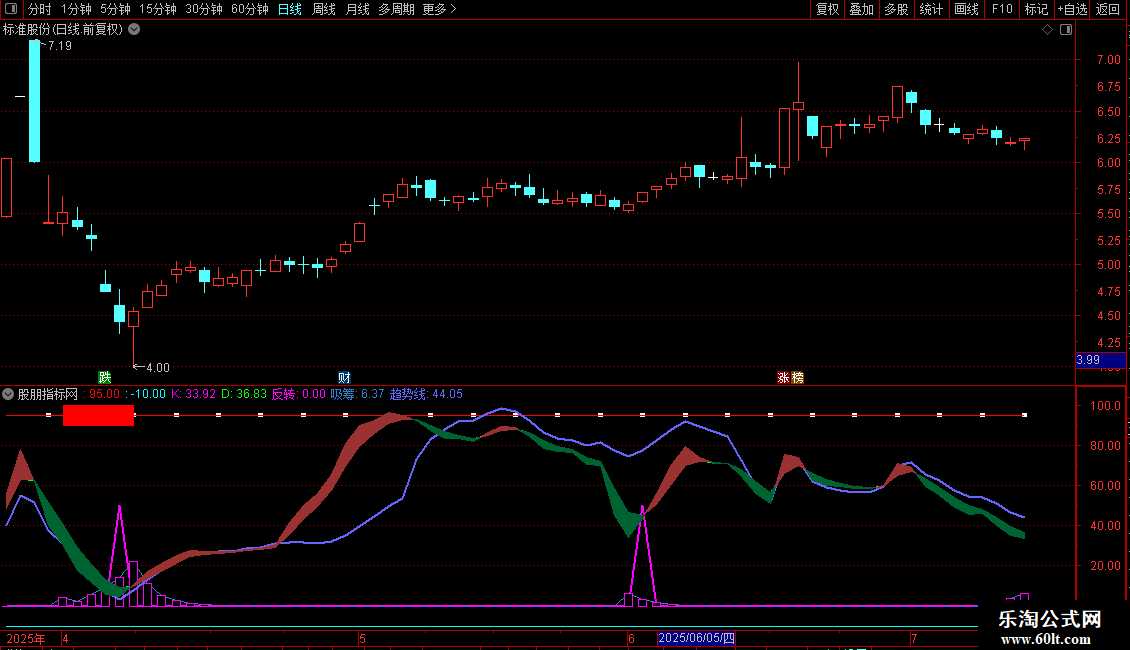Switch to 月线 monthly chart
Image resolution: width=1130 pixels, height=650 pixels.
(x=357, y=9)
